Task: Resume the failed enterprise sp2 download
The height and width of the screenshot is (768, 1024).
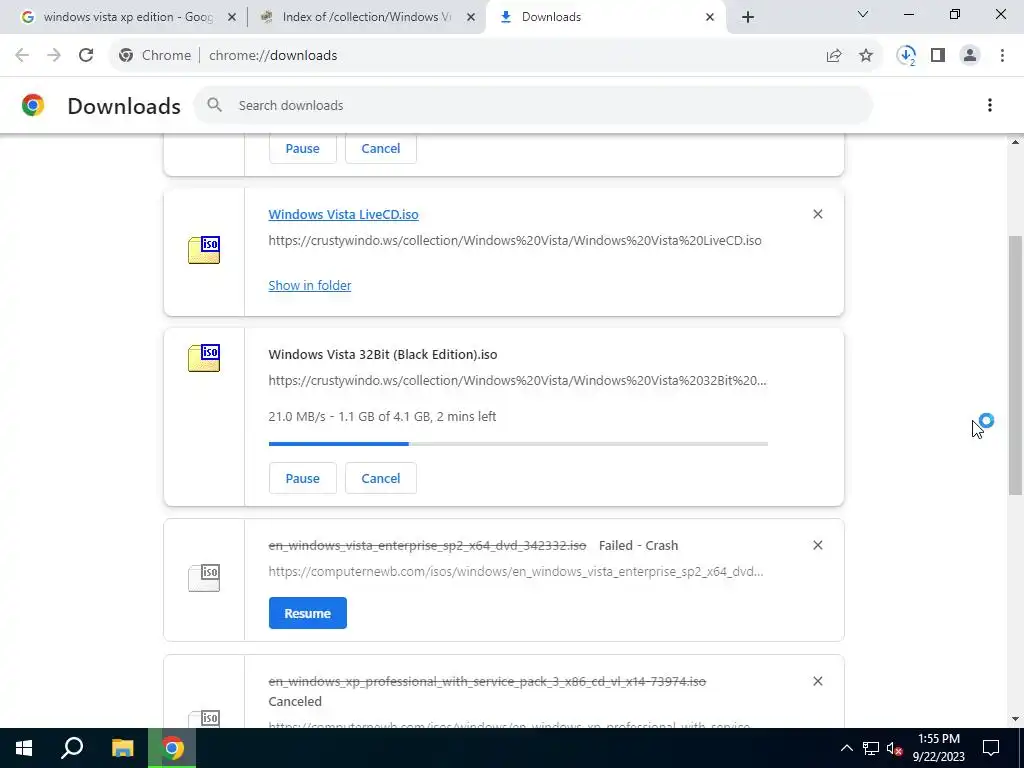Action: click(308, 613)
